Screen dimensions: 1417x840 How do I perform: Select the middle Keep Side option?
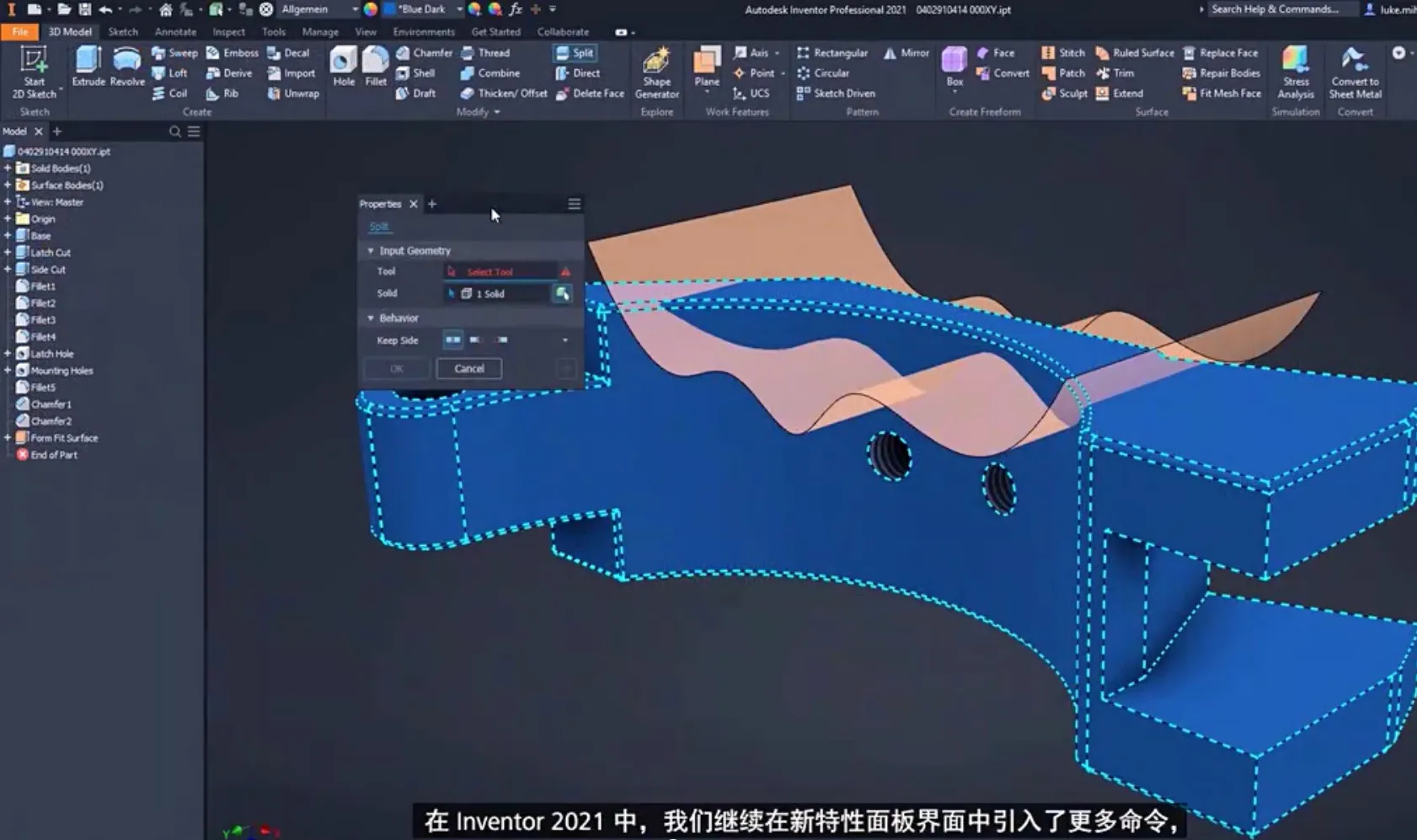476,340
